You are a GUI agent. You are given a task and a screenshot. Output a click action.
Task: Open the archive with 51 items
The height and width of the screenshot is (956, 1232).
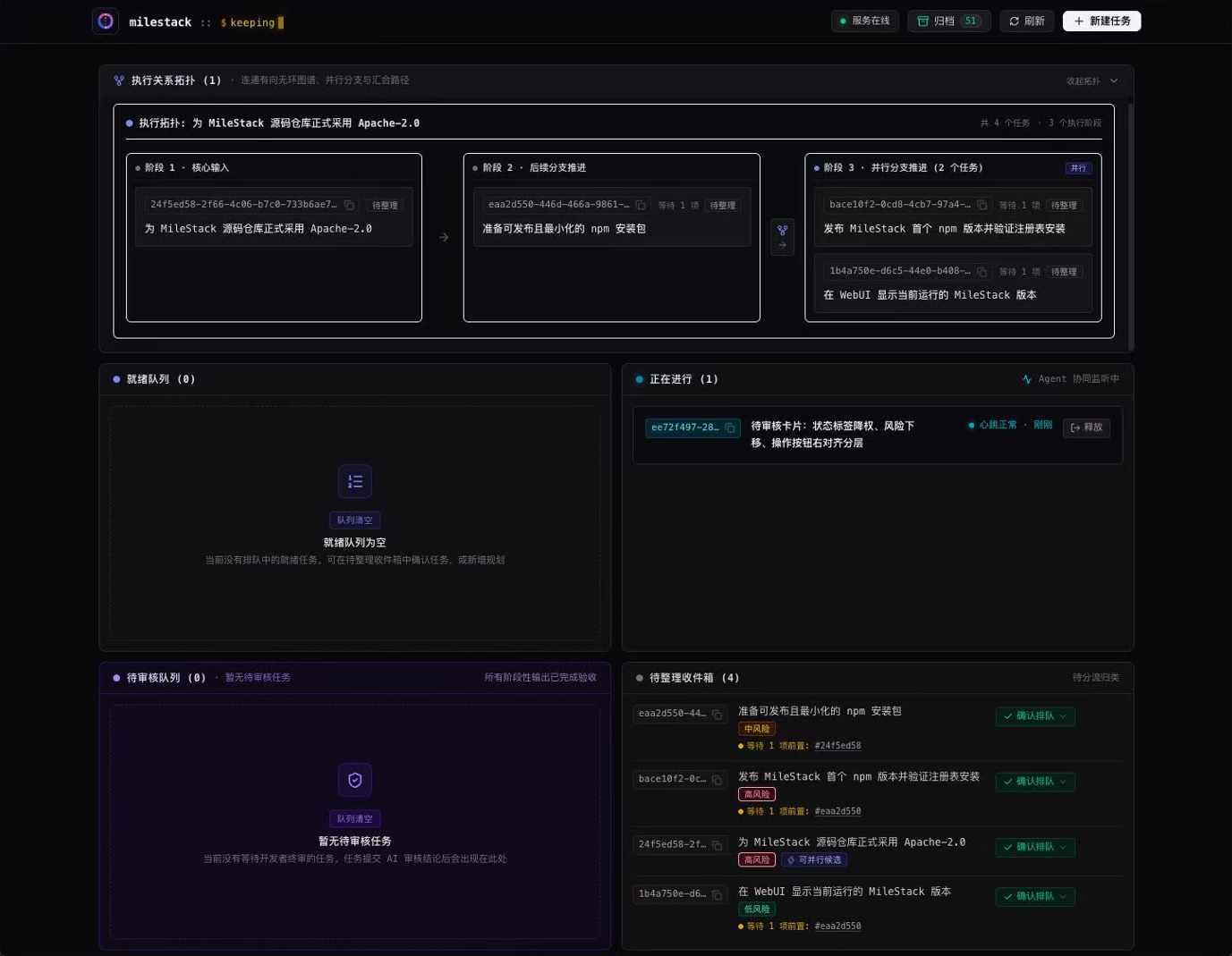pos(948,21)
